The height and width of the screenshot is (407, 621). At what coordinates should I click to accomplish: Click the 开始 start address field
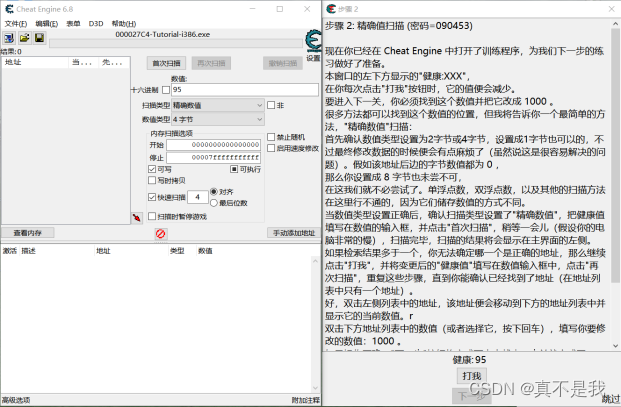tap(213, 145)
